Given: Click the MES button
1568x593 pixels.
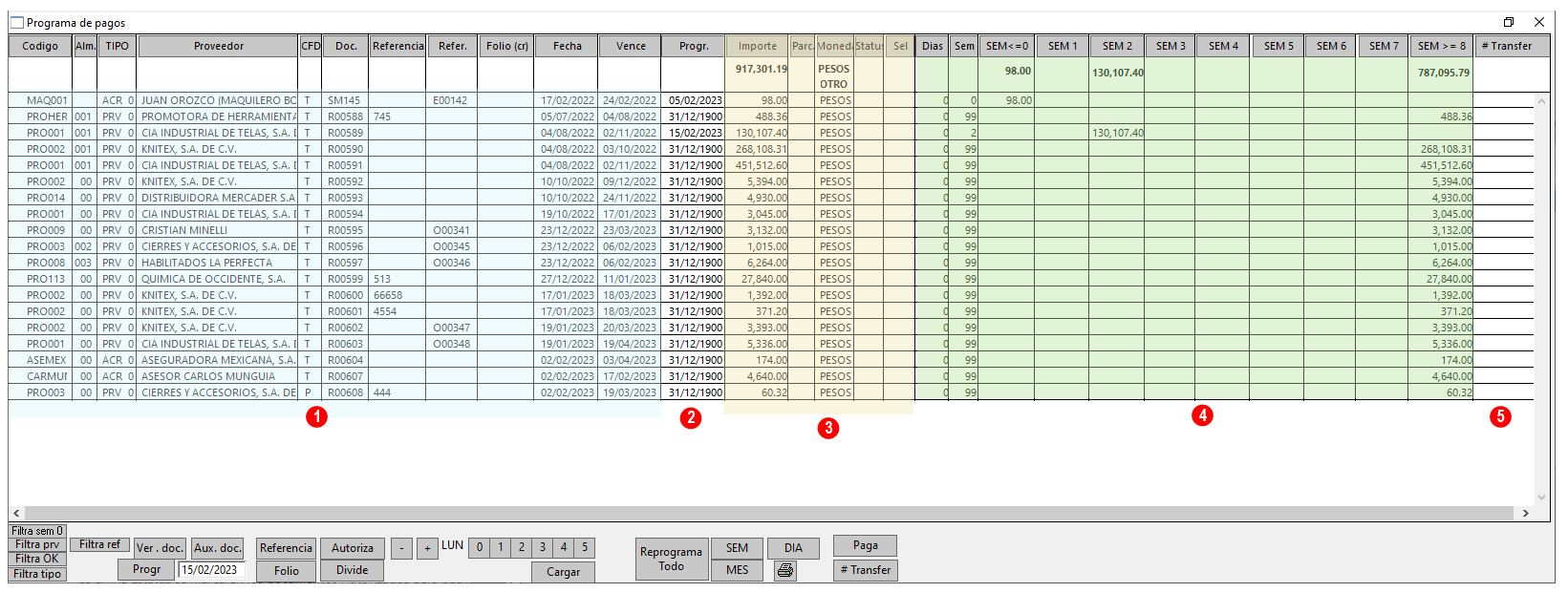Looking at the screenshot, I should pyautogui.click(x=737, y=570).
